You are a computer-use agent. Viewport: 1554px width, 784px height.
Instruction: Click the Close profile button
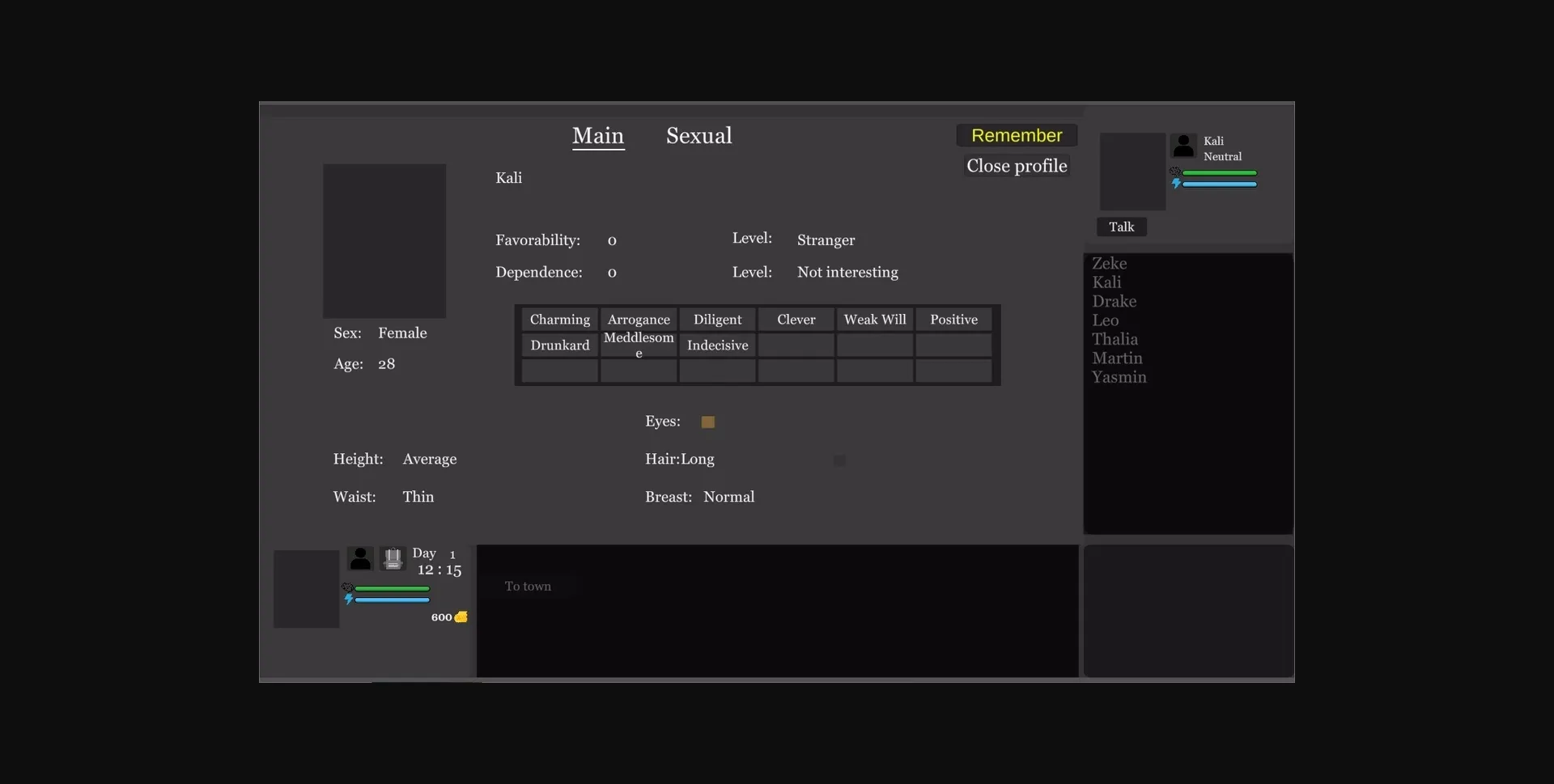point(1017,166)
